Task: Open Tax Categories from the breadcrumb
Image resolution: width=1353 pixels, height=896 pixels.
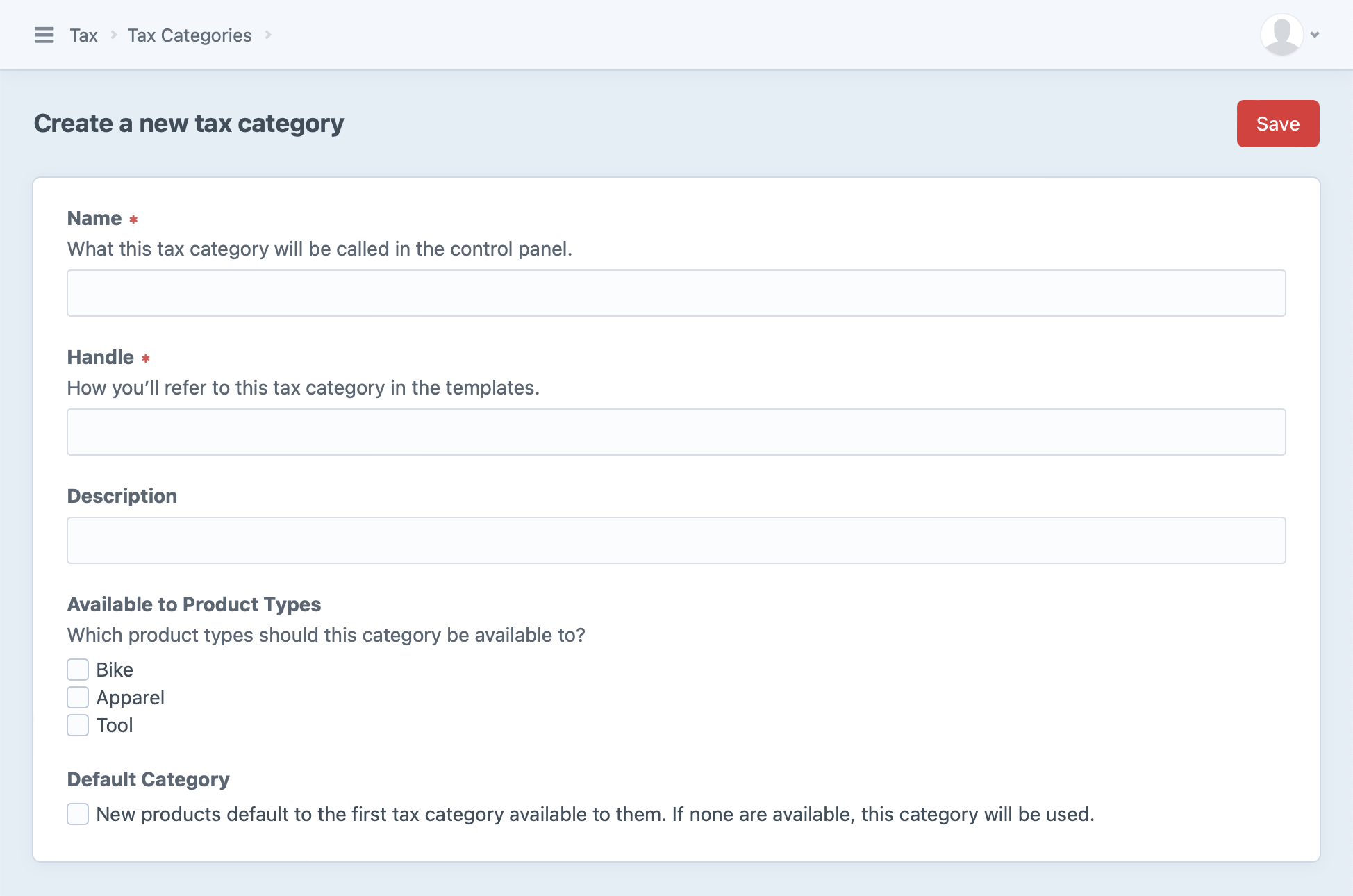Action: pyautogui.click(x=189, y=35)
